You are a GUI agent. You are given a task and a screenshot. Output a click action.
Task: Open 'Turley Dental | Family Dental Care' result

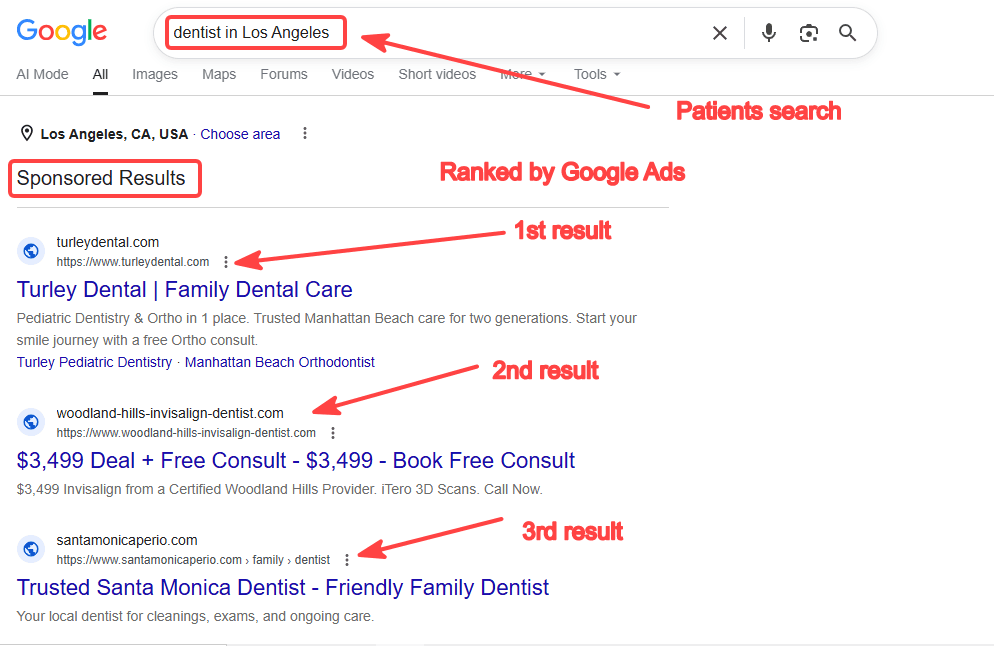click(x=184, y=290)
